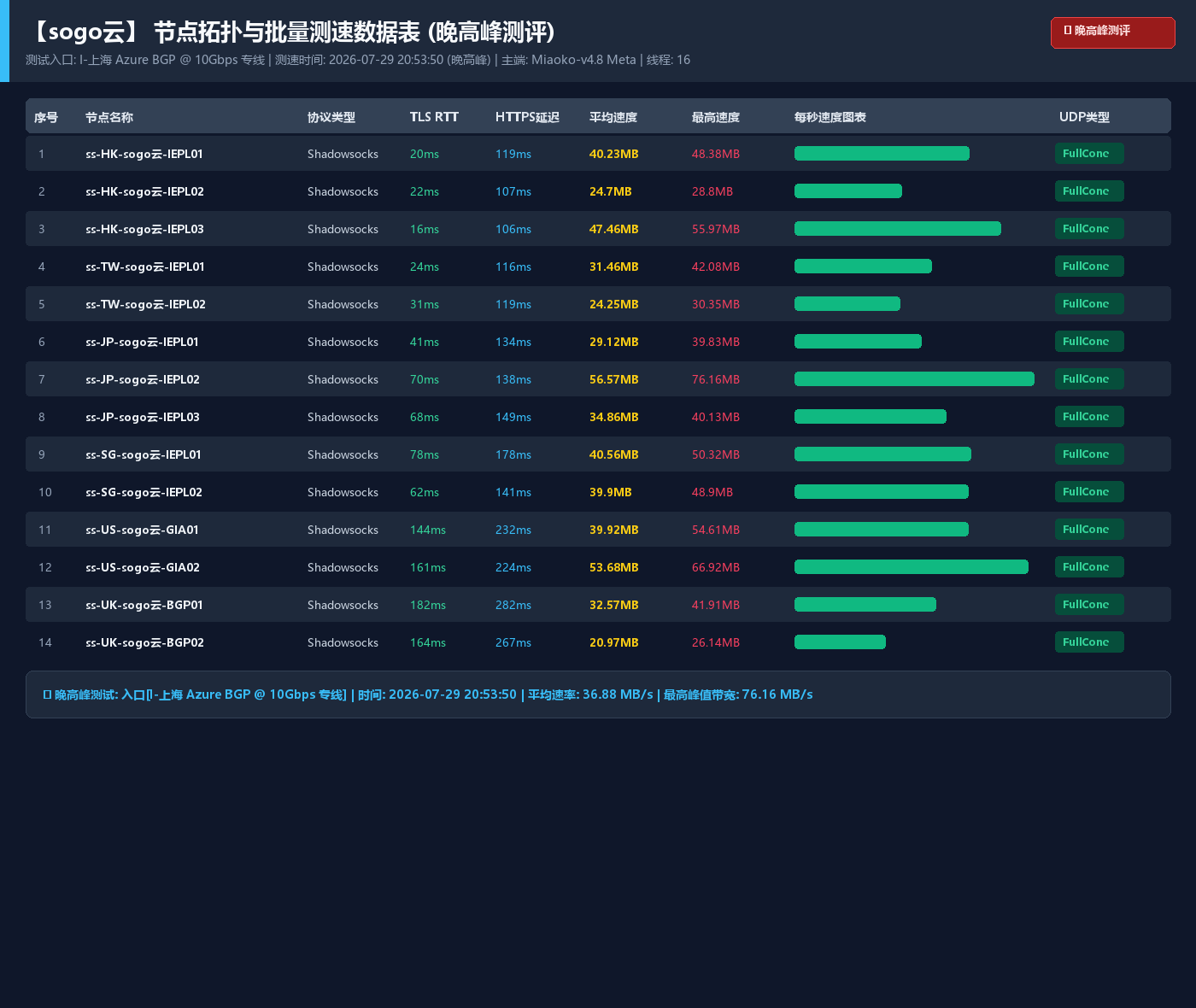Click FullCone badge for ss-JP-sogo云-IEPL02
The height and width of the screenshot is (1008, 1196).
coord(1089,379)
